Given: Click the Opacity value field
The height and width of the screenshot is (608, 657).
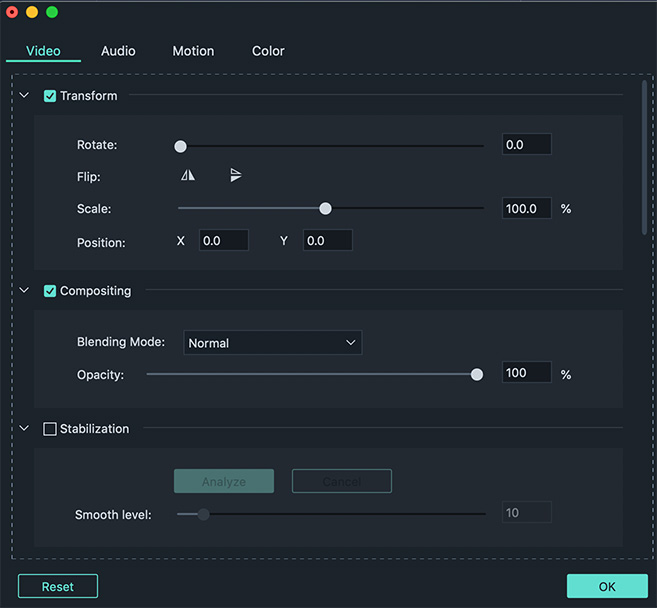Looking at the screenshot, I should click(527, 372).
